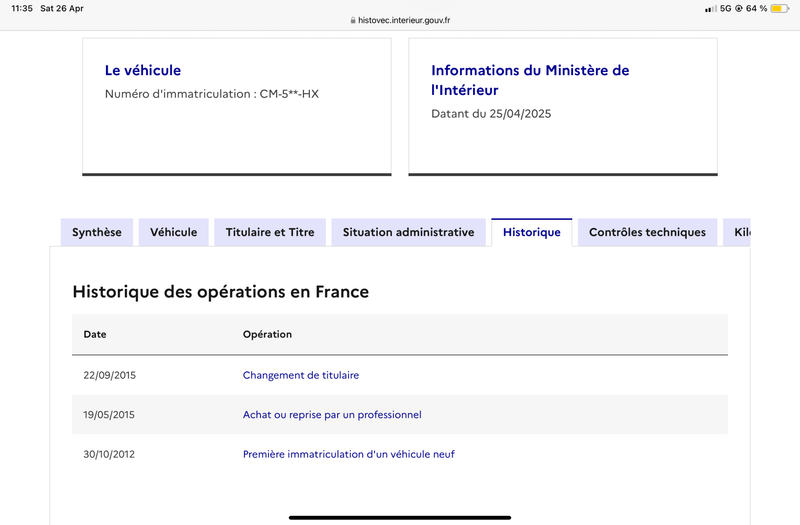
Task: Tap the 11:35 clock in status bar
Action: [x=22, y=9]
